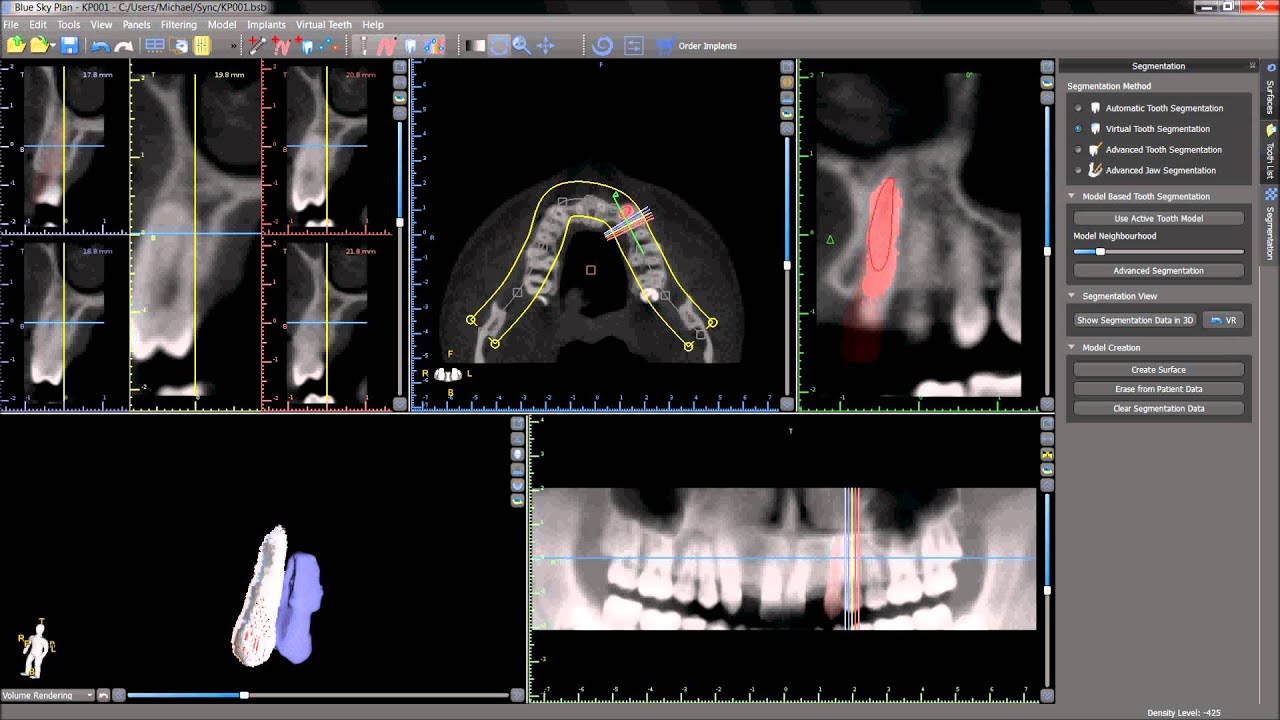Image resolution: width=1280 pixels, height=720 pixels.
Task: Click the add nerve tool with red plus
Action: 281,46
